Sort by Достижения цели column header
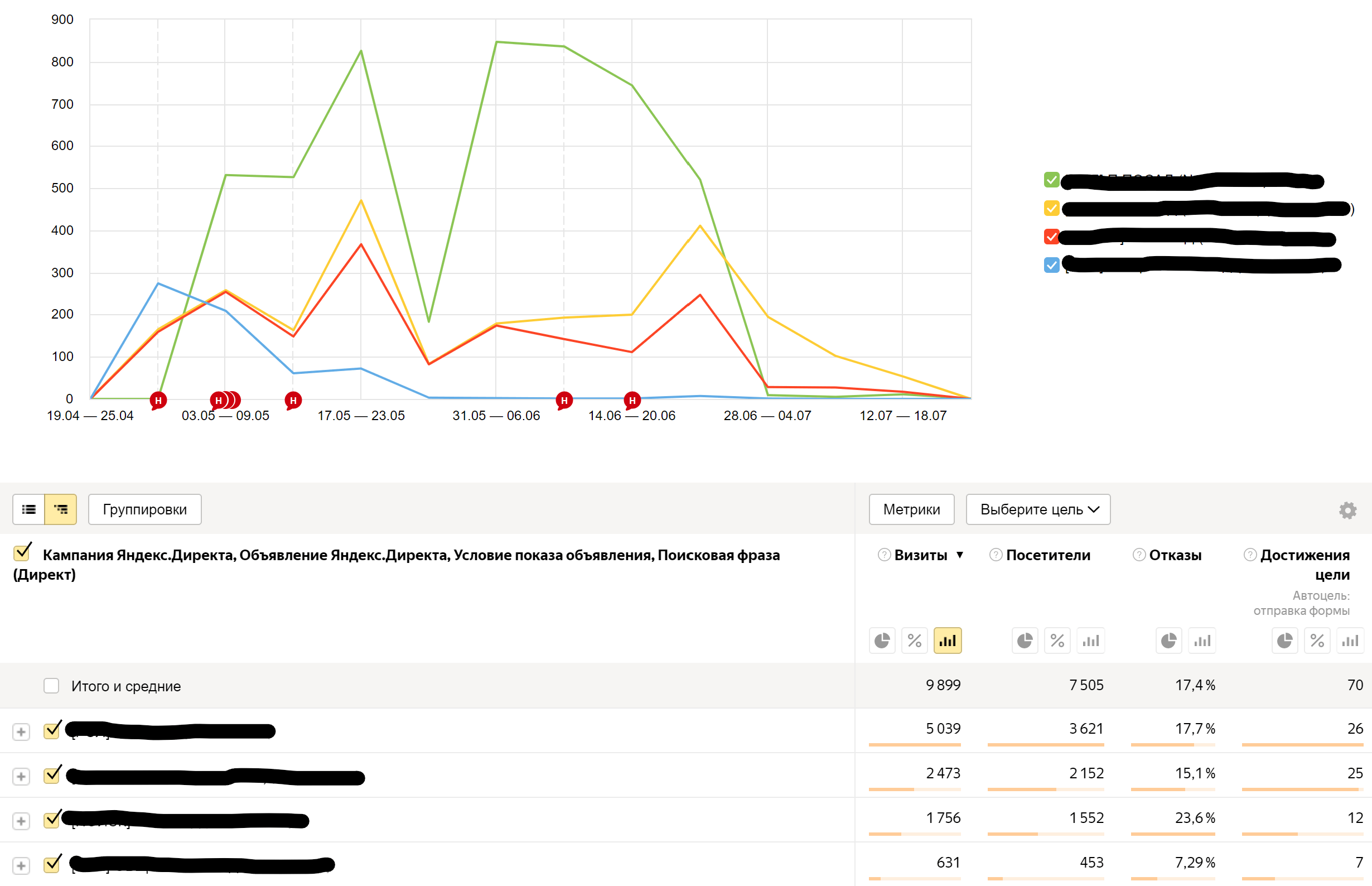Screen dimensions: 1372x886 (1305, 565)
